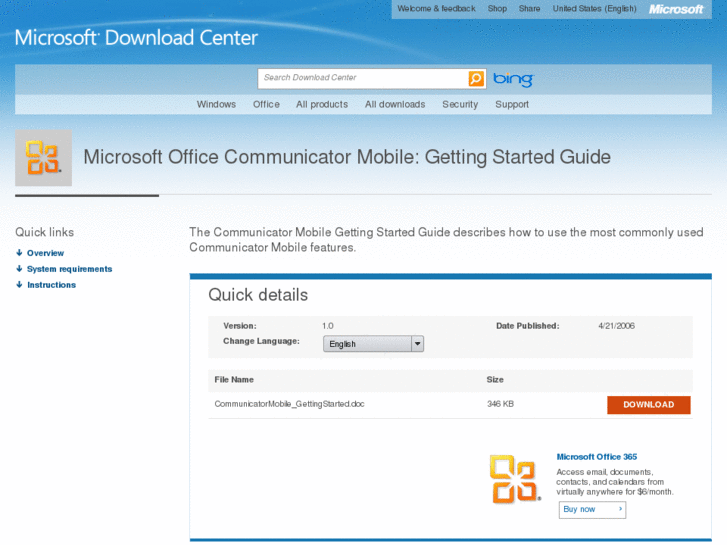Open the Support menu item
Image resolution: width=727 pixels, height=545 pixels.
pos(512,104)
